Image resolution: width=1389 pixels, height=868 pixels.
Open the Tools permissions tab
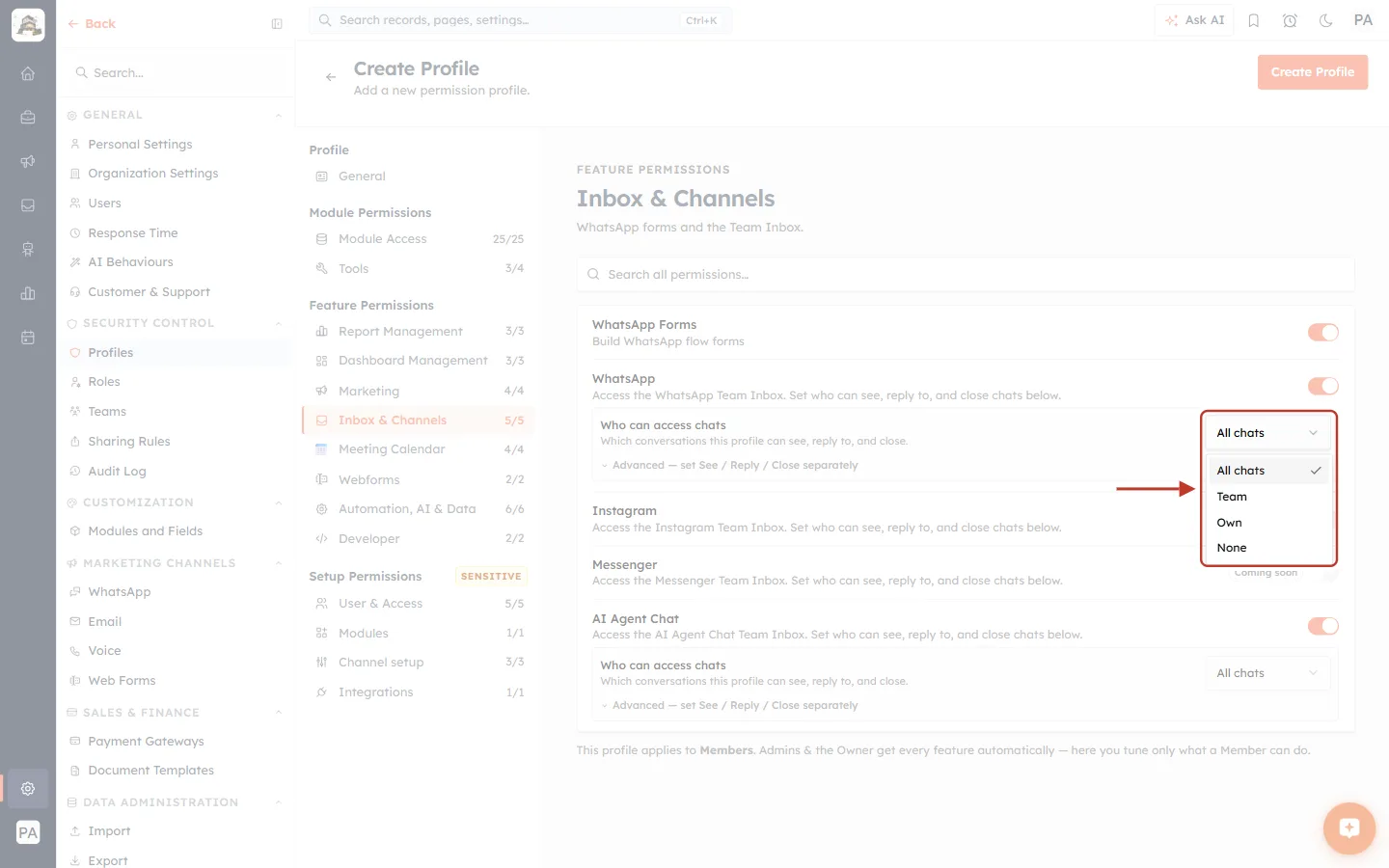pos(418,269)
